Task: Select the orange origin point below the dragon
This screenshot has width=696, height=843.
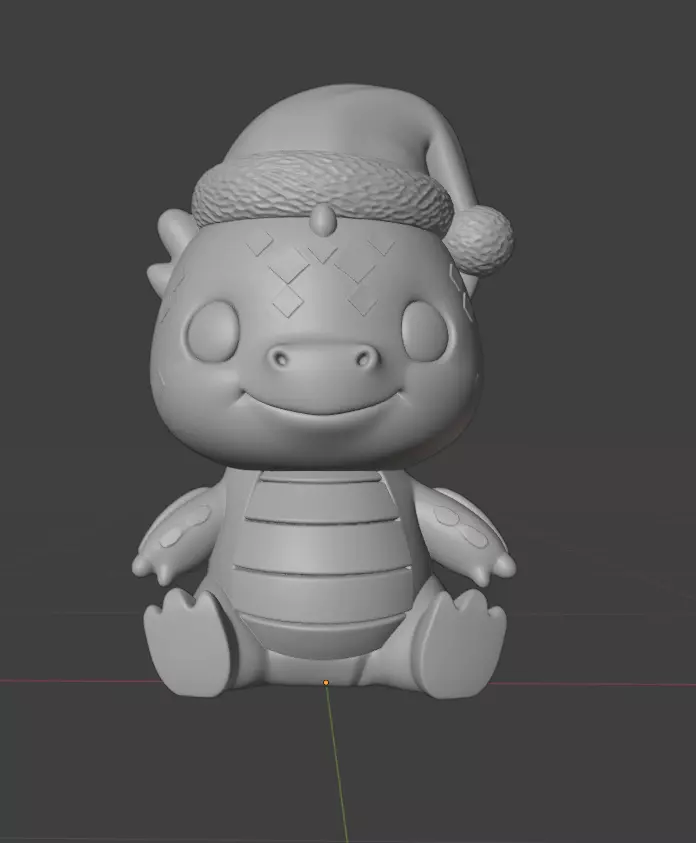Action: pos(326,683)
